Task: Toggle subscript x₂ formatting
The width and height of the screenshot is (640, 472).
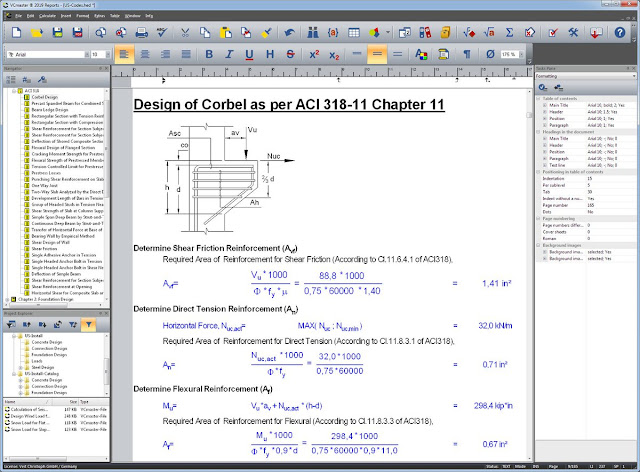Action: [x=334, y=54]
